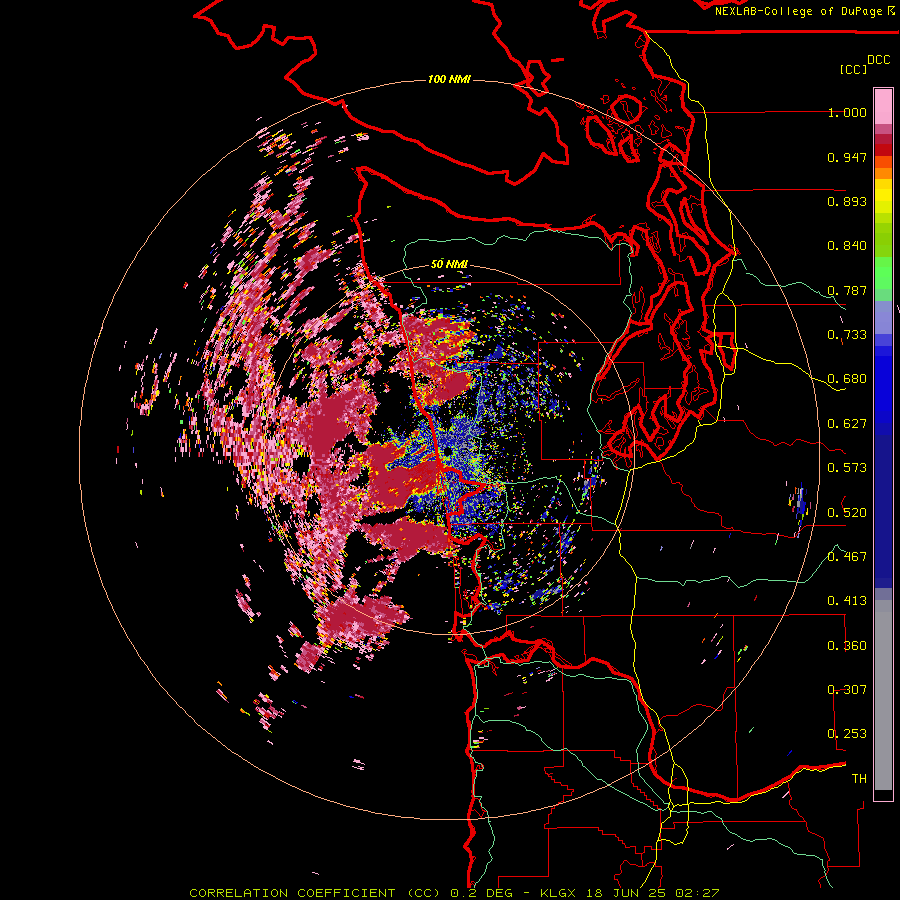
Task: Click the 0.253 color scale value
Action: click(847, 734)
